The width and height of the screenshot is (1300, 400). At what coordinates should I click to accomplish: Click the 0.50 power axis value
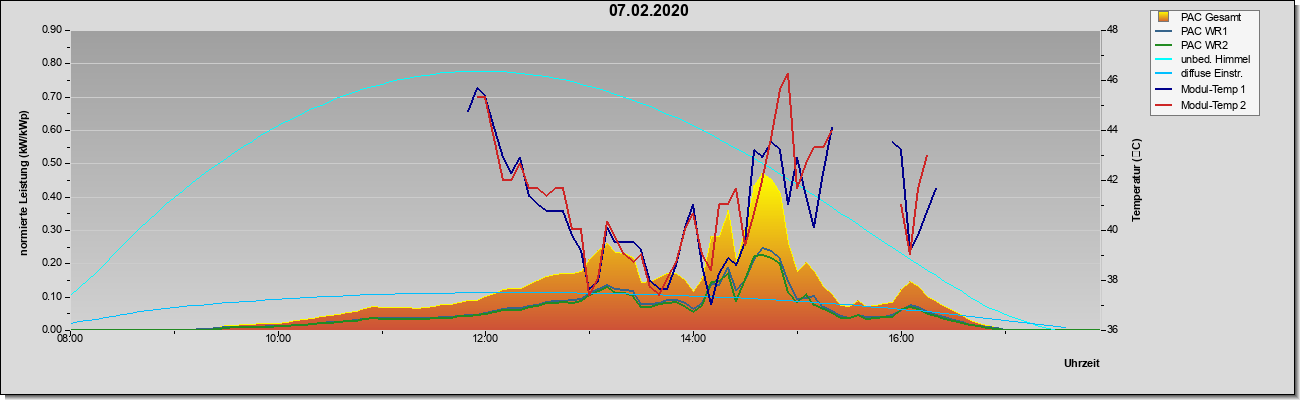point(51,163)
